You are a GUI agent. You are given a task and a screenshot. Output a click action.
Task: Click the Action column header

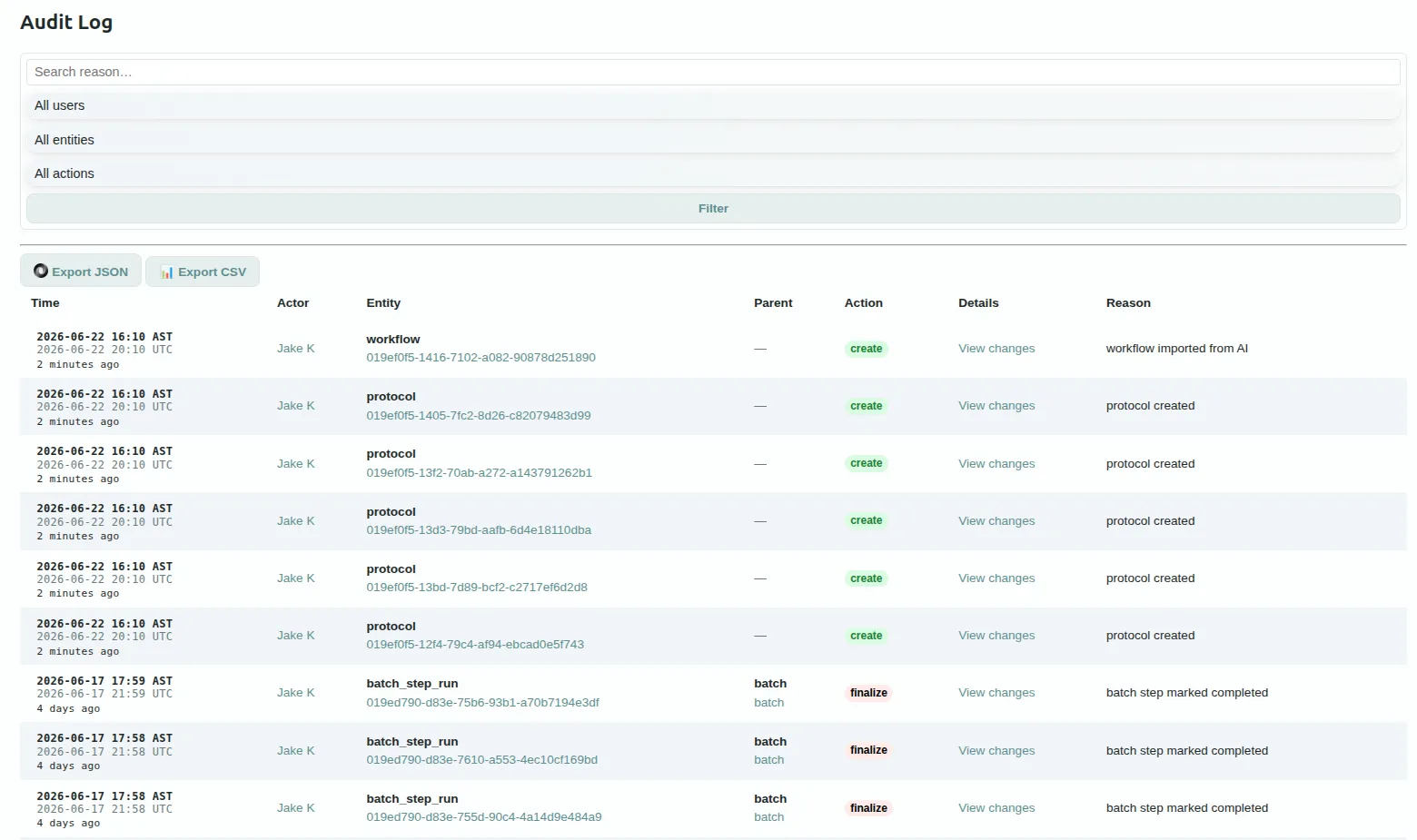[x=864, y=303]
